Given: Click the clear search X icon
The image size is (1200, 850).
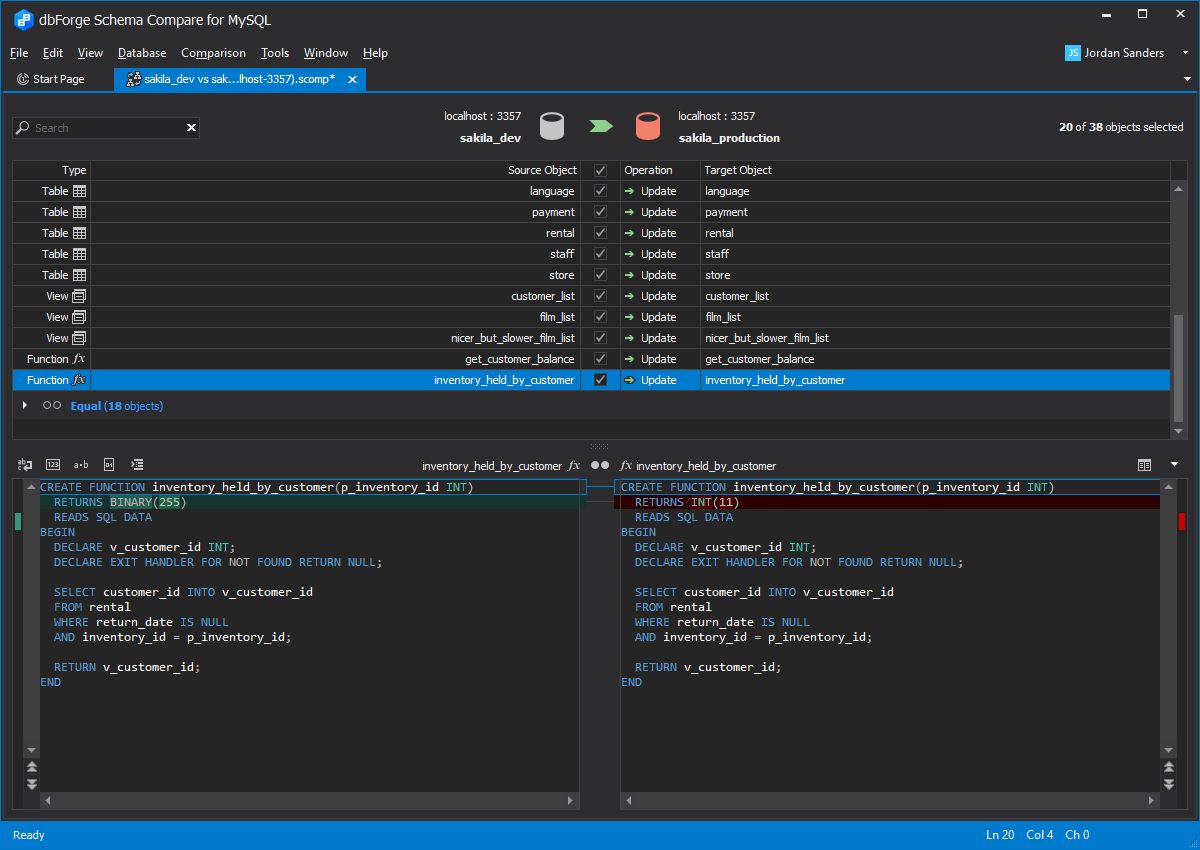Looking at the screenshot, I should click(191, 128).
